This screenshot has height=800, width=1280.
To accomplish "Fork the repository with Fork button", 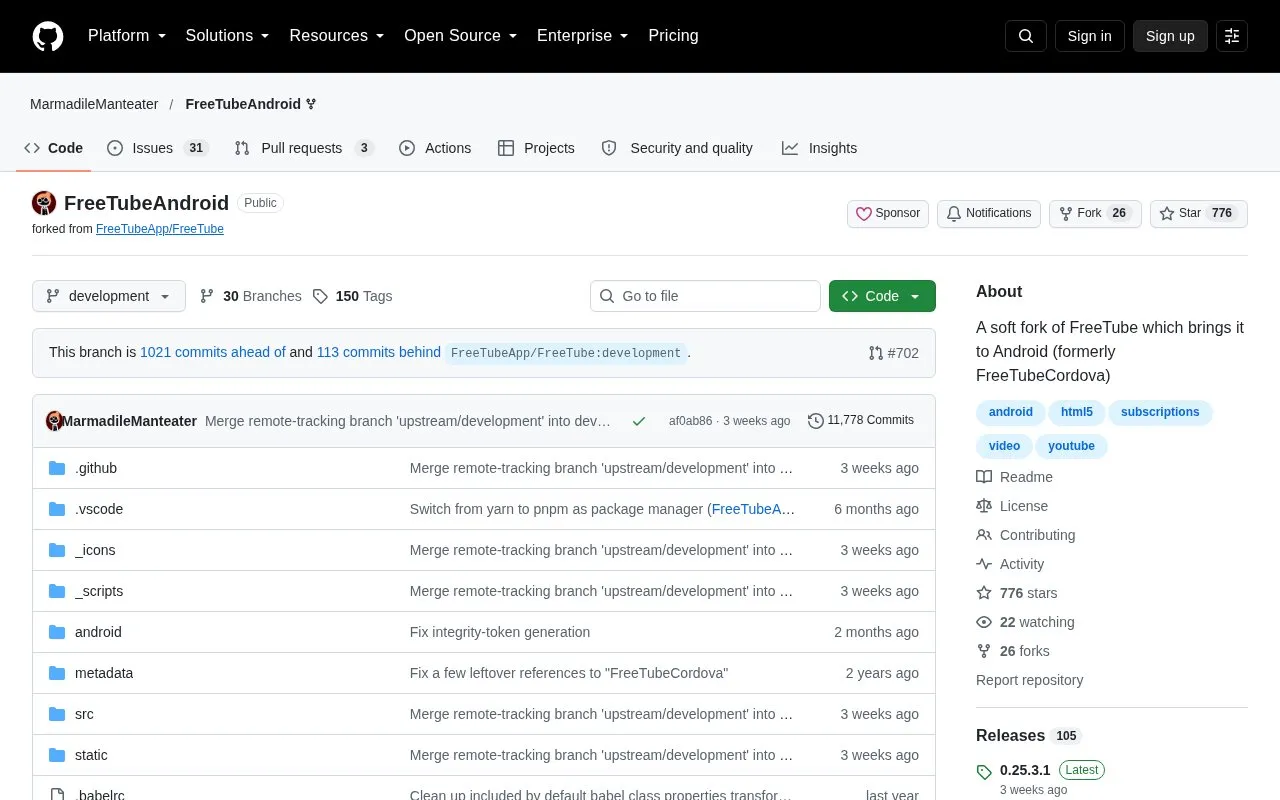I will tap(1095, 214).
